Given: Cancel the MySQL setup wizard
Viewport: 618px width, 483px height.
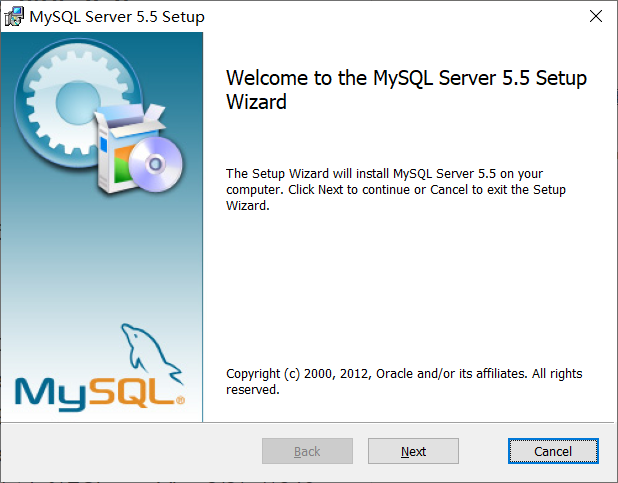Looking at the screenshot, I should pyautogui.click(x=553, y=451).
